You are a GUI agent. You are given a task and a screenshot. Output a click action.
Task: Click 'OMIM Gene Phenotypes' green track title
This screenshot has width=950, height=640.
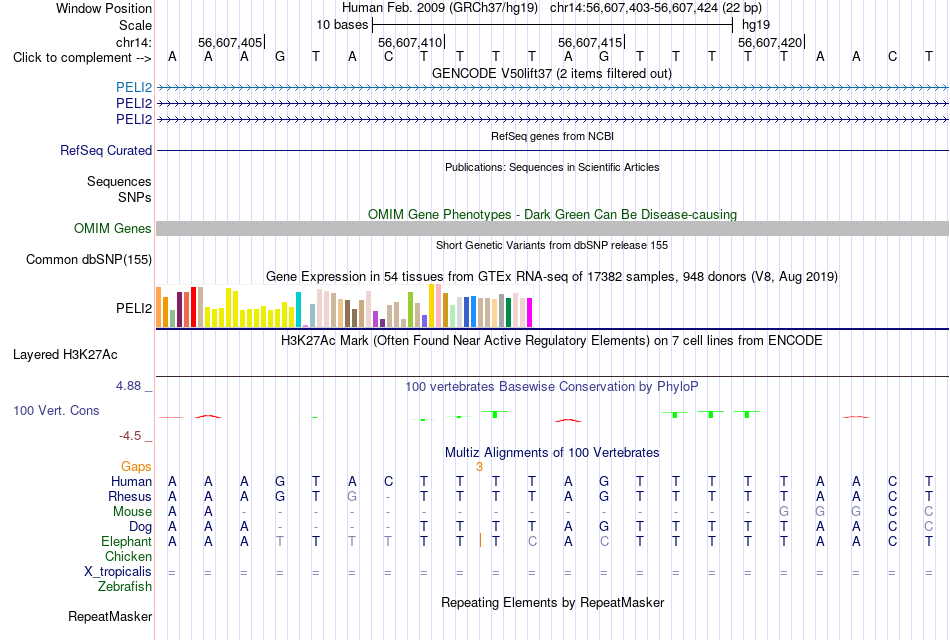point(553,215)
